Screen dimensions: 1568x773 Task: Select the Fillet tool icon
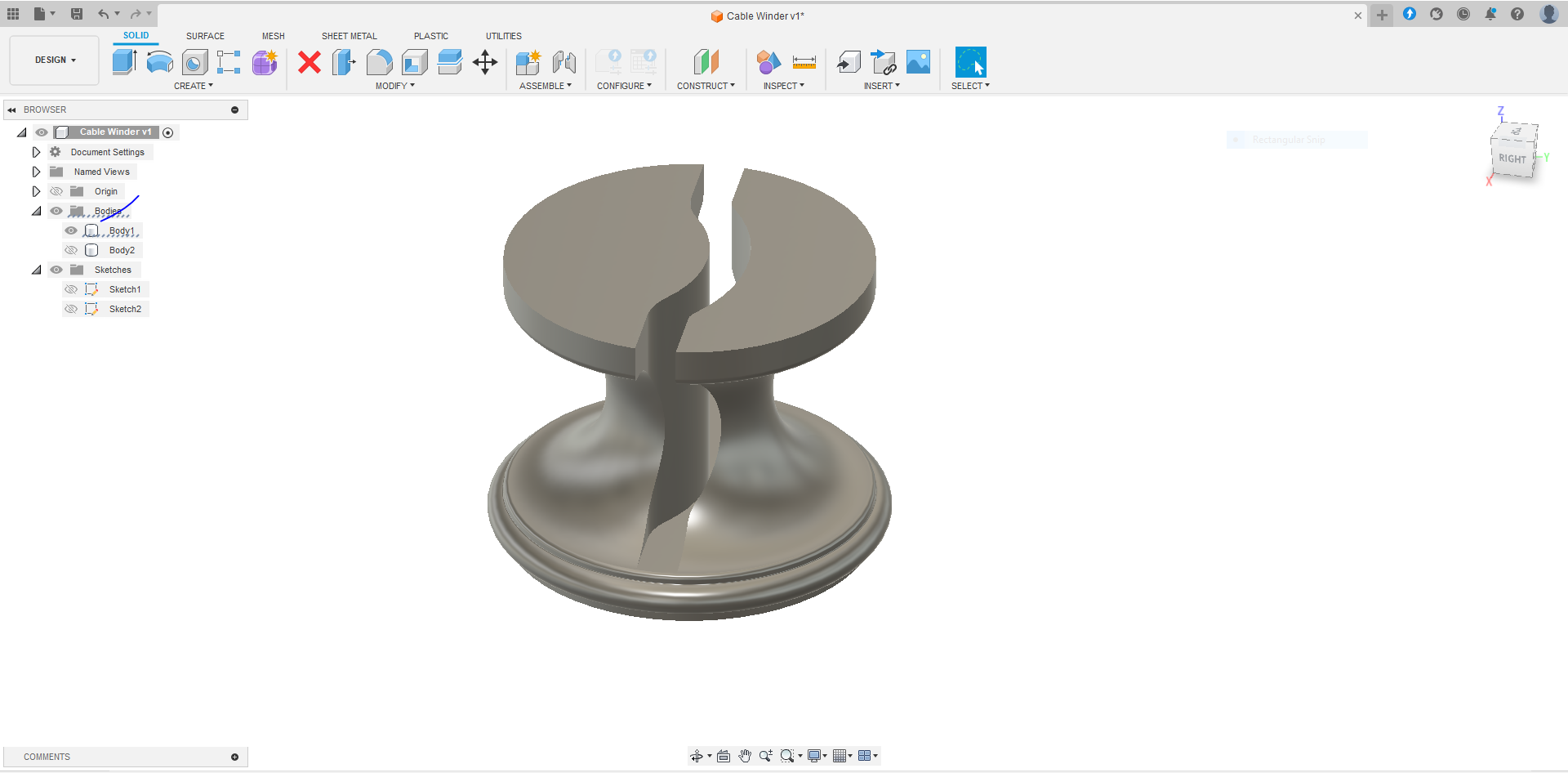(x=379, y=62)
